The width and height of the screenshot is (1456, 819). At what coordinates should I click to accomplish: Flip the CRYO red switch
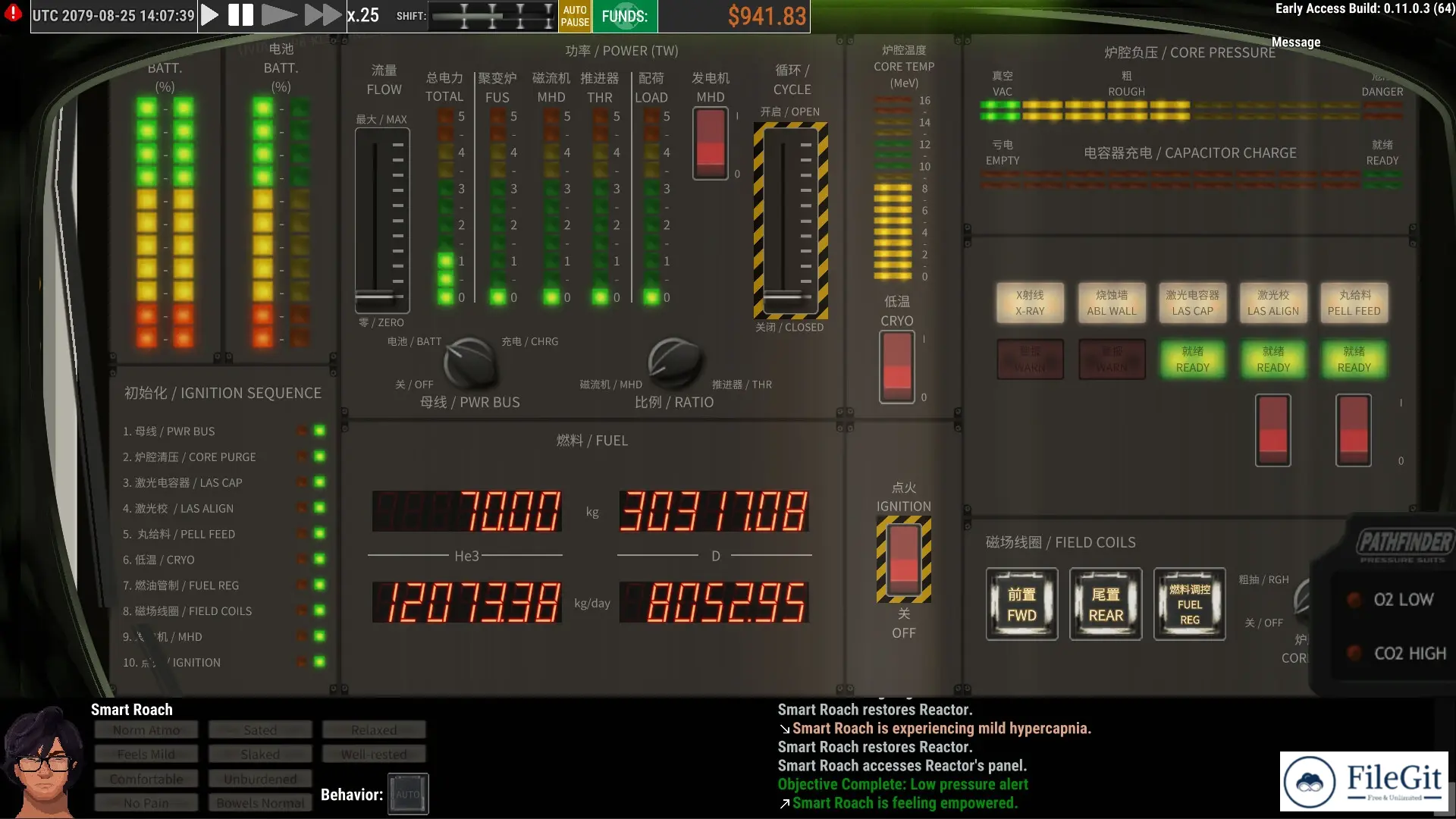(897, 367)
